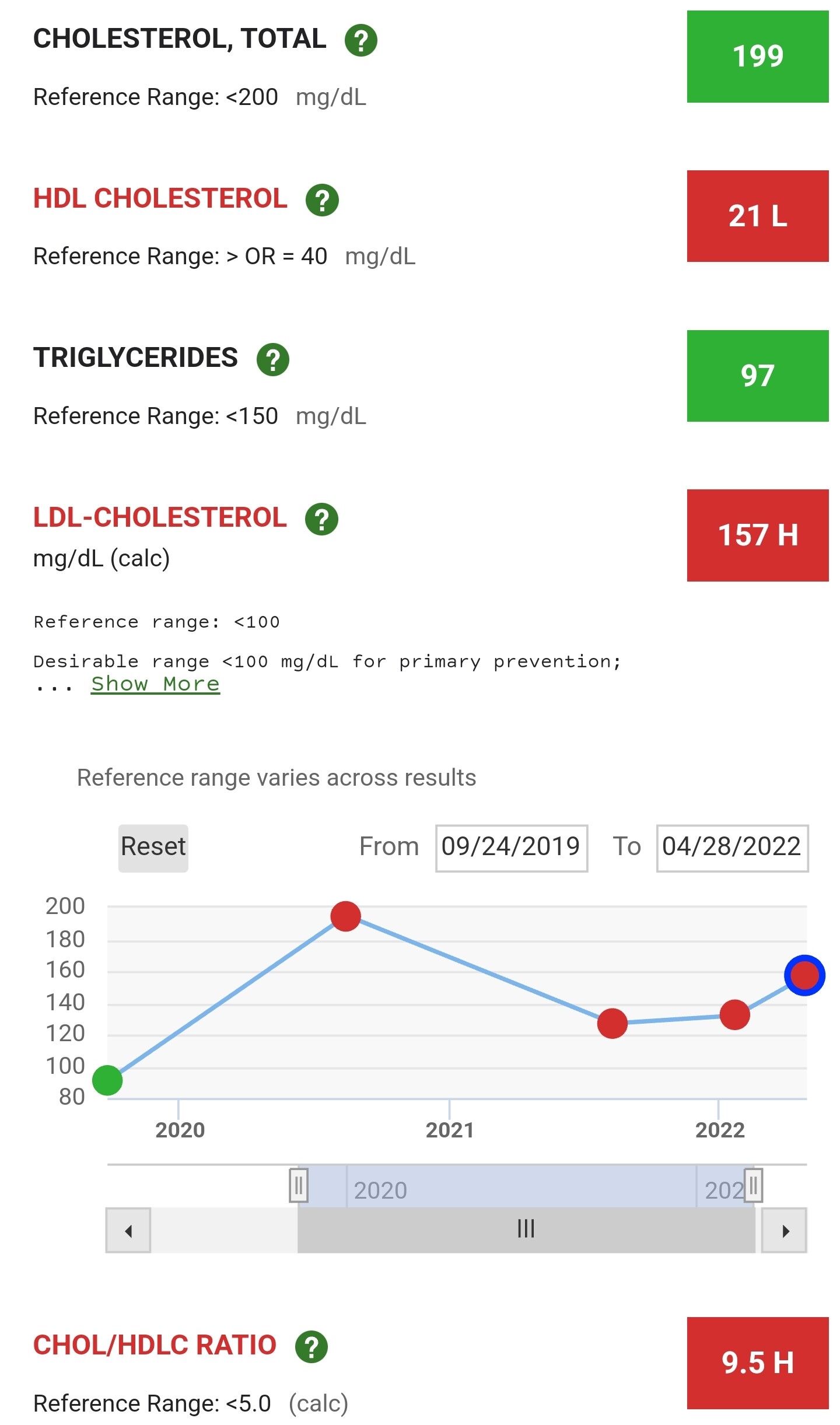Click the From date field
The width and height of the screenshot is (840, 1425).
click(511, 848)
